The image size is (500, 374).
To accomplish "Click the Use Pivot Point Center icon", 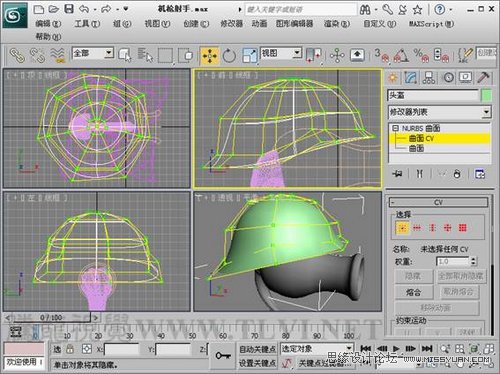I will point(314,55).
